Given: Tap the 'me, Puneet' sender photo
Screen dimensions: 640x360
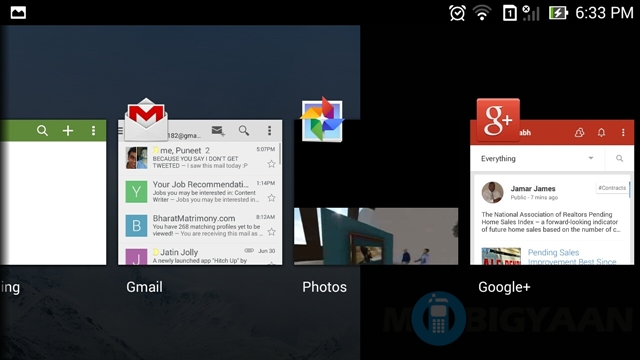Looking at the screenshot, I should click(x=136, y=158).
